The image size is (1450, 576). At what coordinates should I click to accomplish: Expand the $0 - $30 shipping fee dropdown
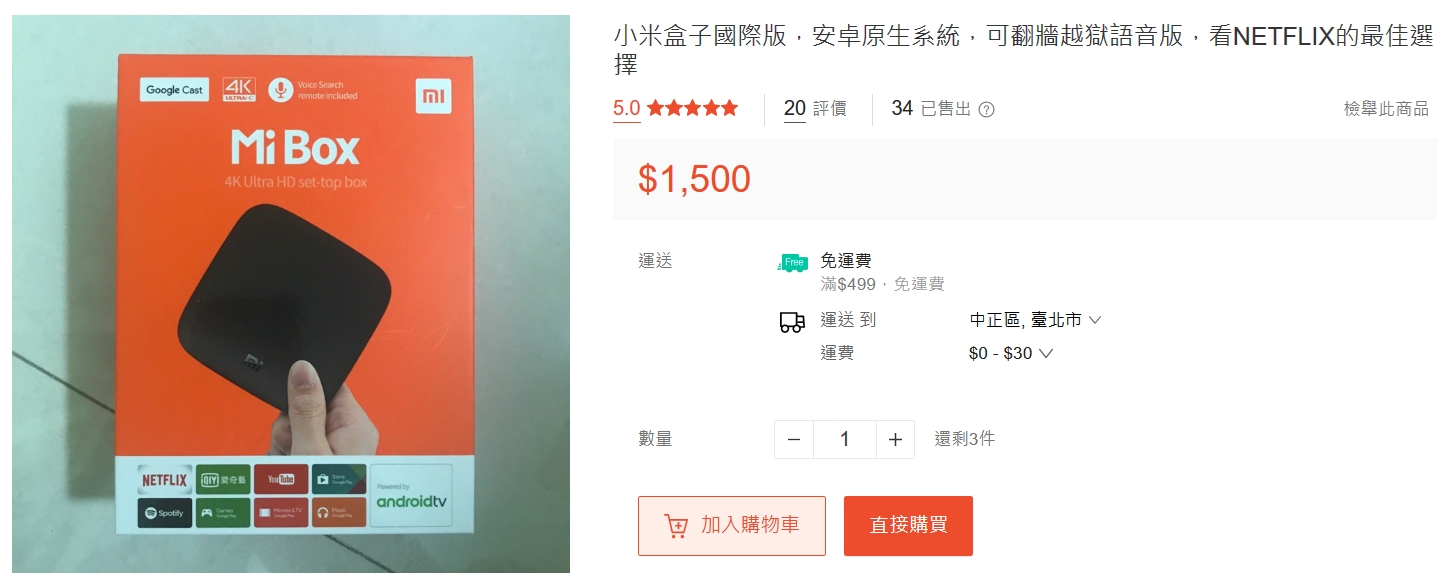pyautogui.click(x=1010, y=353)
